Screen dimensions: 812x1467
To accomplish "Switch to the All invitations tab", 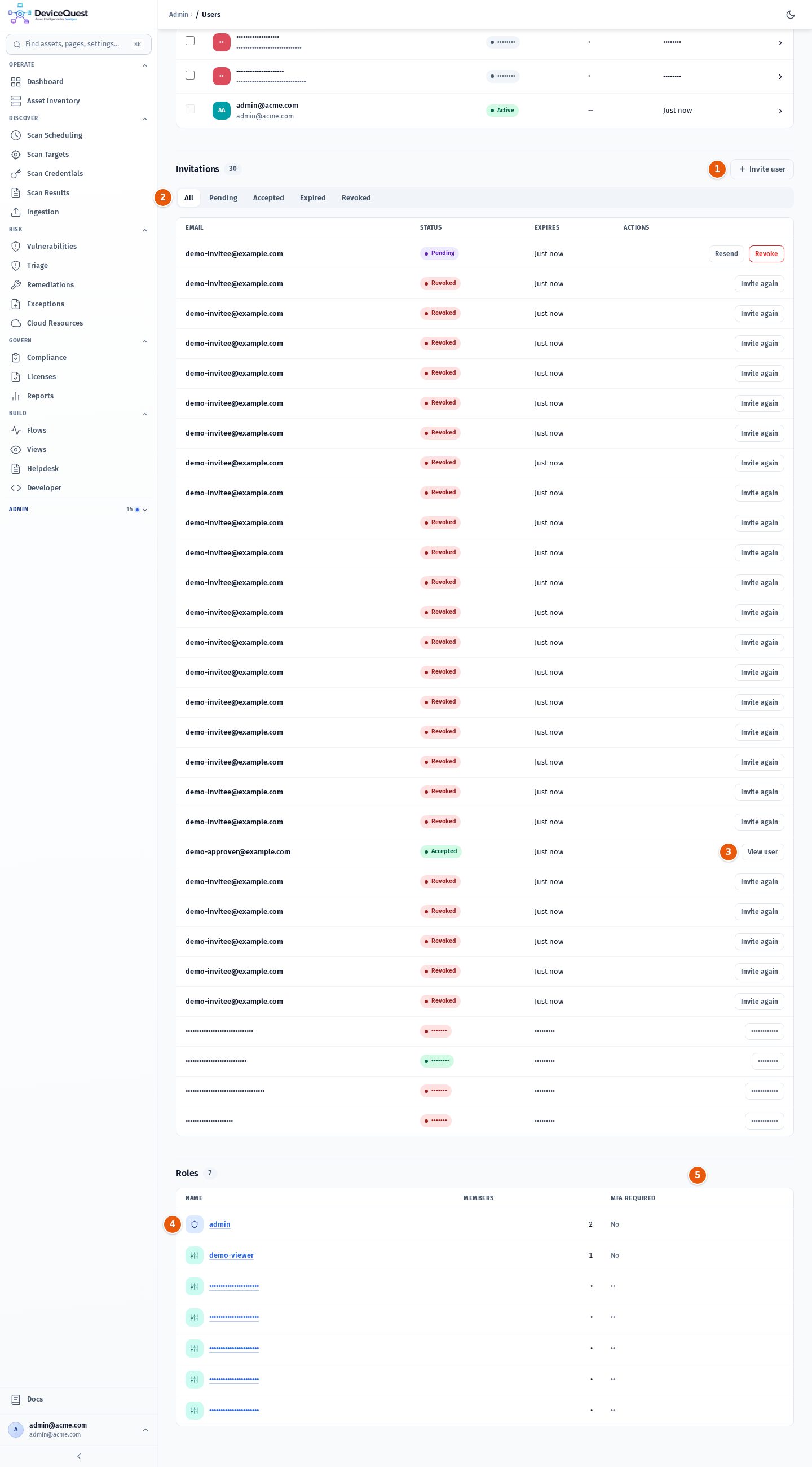I will pos(189,197).
